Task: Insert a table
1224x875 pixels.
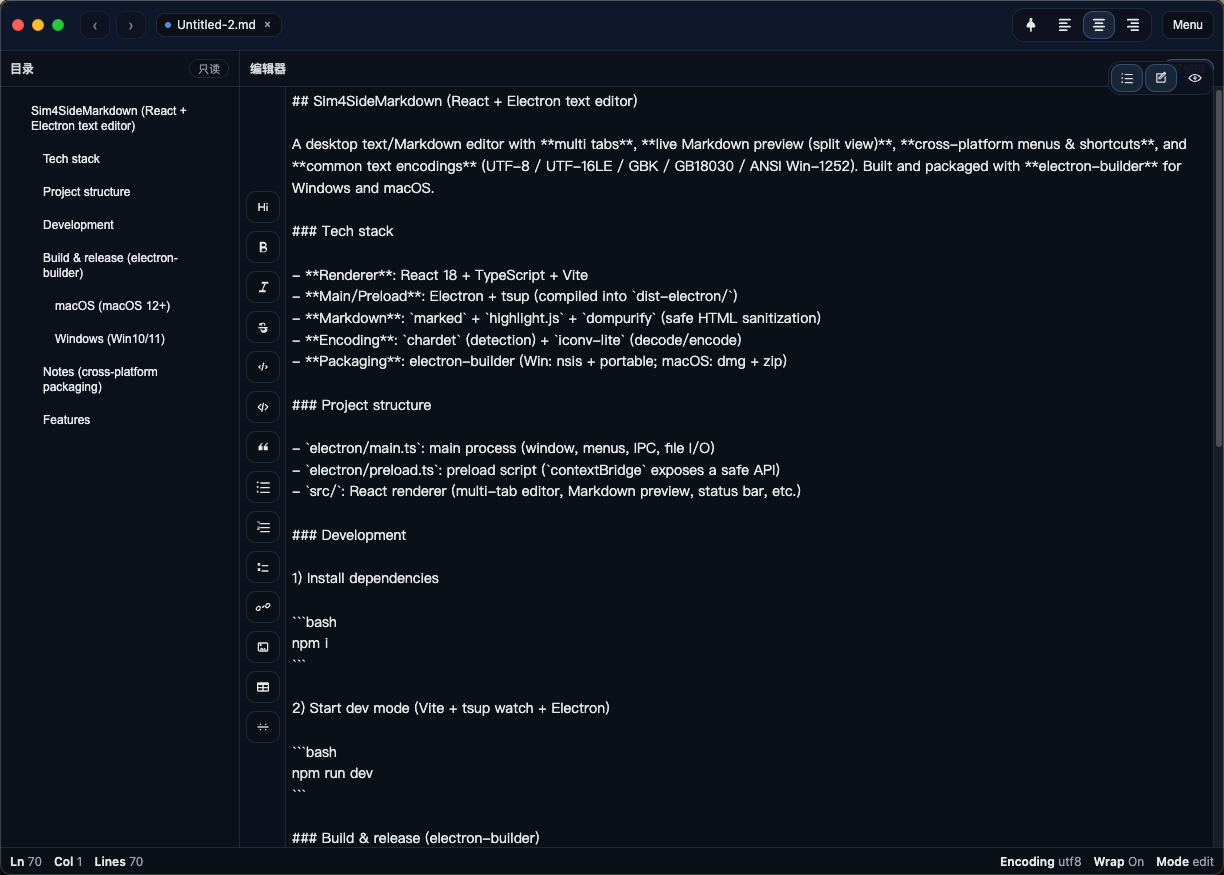Action: [263, 687]
